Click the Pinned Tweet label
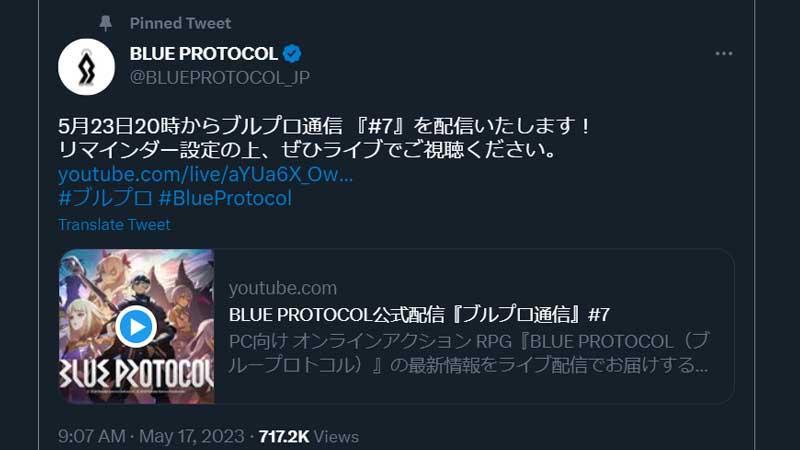The width and height of the screenshot is (800, 450). tap(180, 23)
